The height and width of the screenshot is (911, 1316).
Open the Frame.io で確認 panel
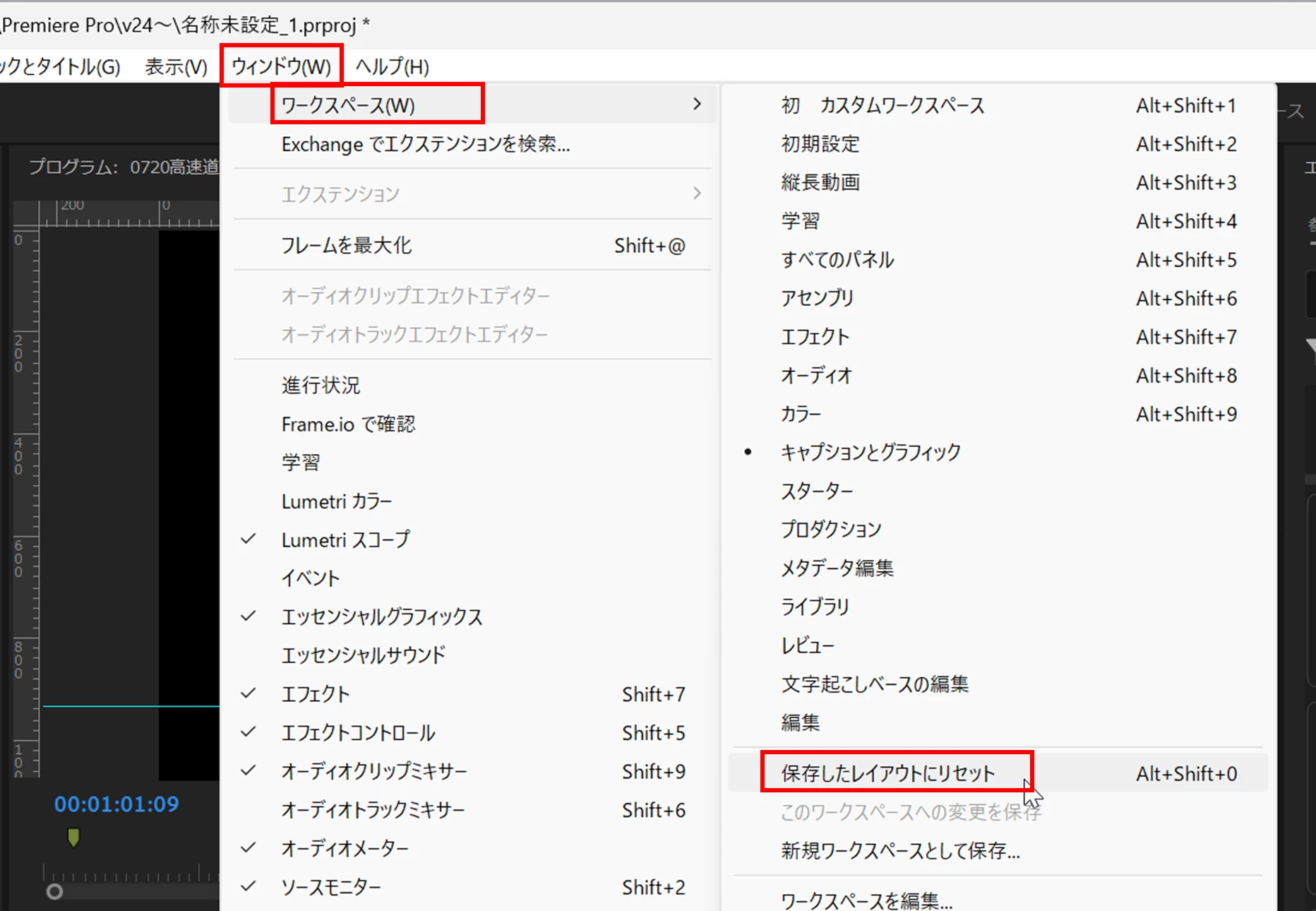pyautogui.click(x=472, y=424)
